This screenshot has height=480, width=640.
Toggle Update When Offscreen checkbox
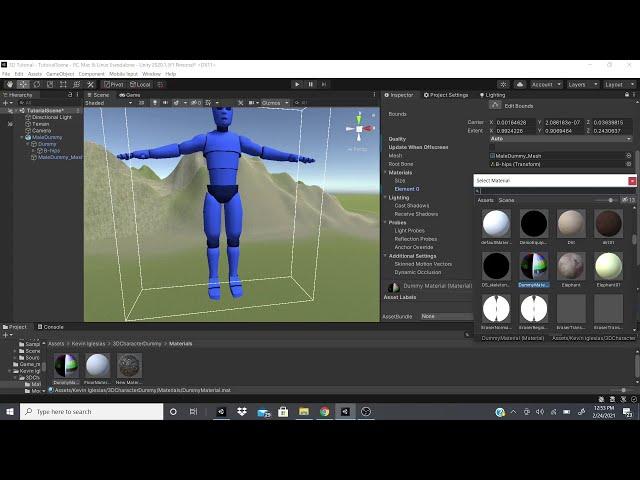point(492,147)
